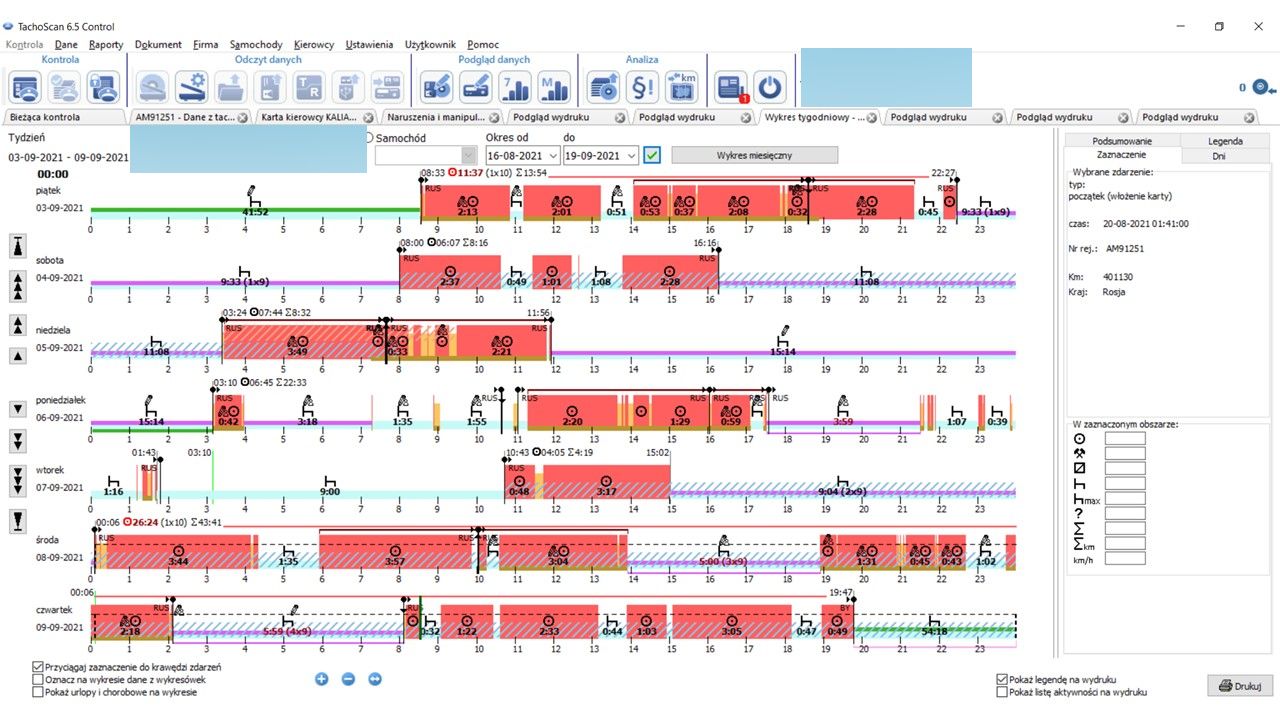Enable 'Oznacz na wykresie dane z wykresówek'
The width and height of the screenshot is (1280, 720).
[x=38, y=679]
